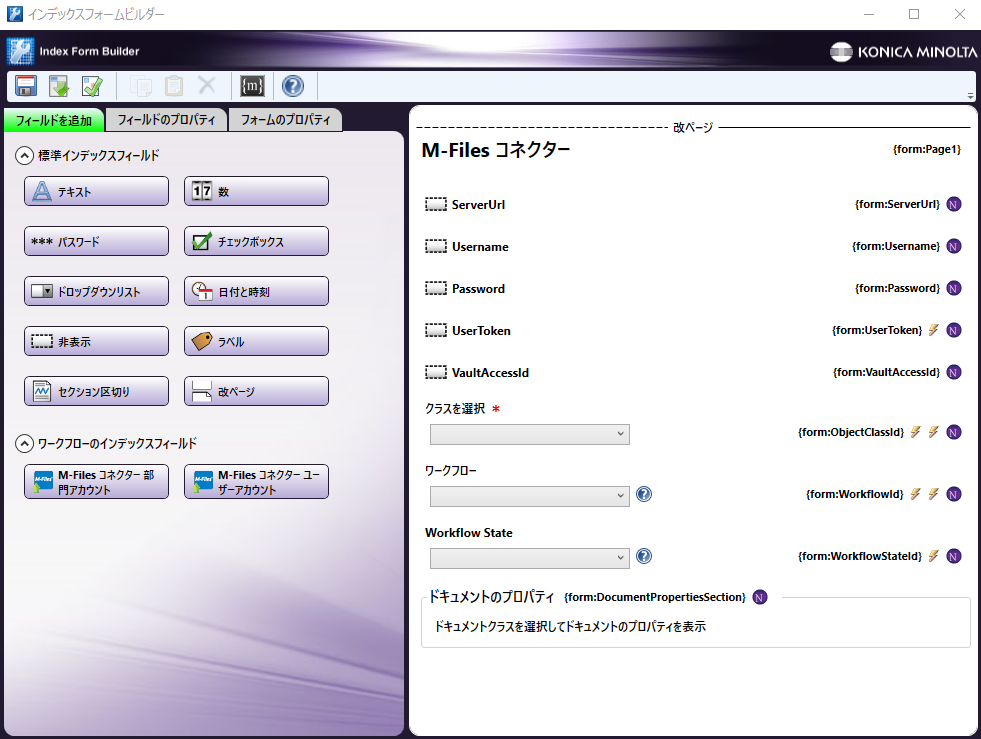Screen dimensions: 981x739
Task: Add a 改ページ page break
Action: (x=257, y=391)
